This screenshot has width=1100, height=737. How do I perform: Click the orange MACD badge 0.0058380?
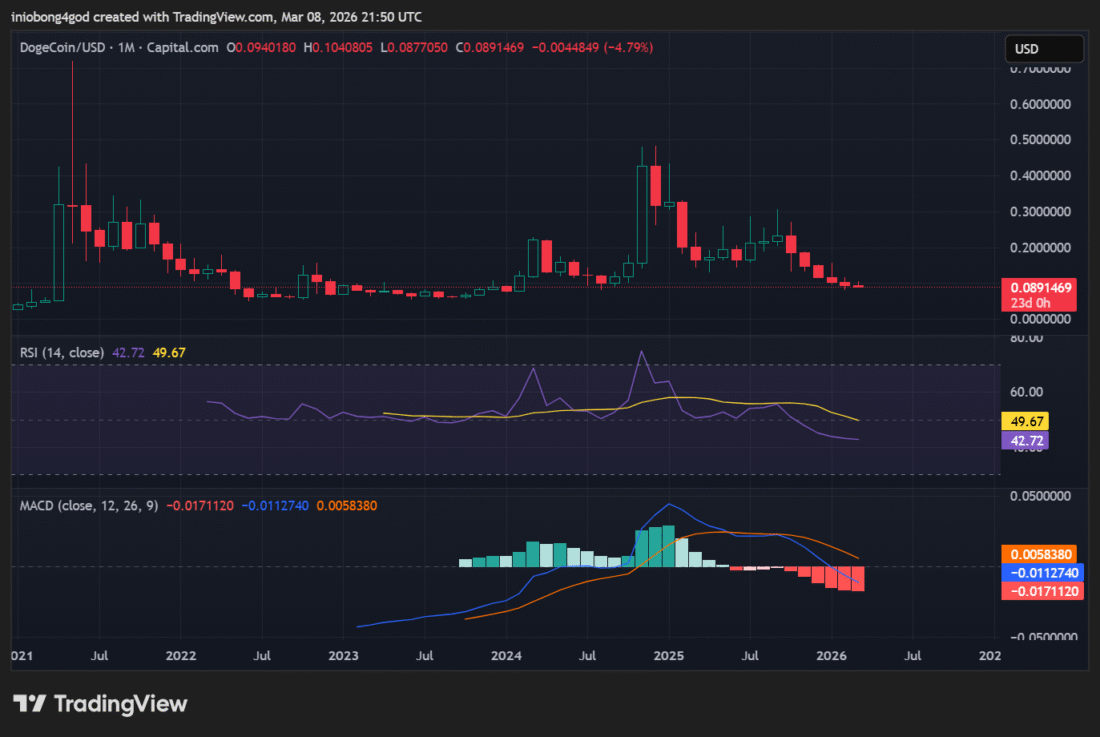click(x=1040, y=554)
